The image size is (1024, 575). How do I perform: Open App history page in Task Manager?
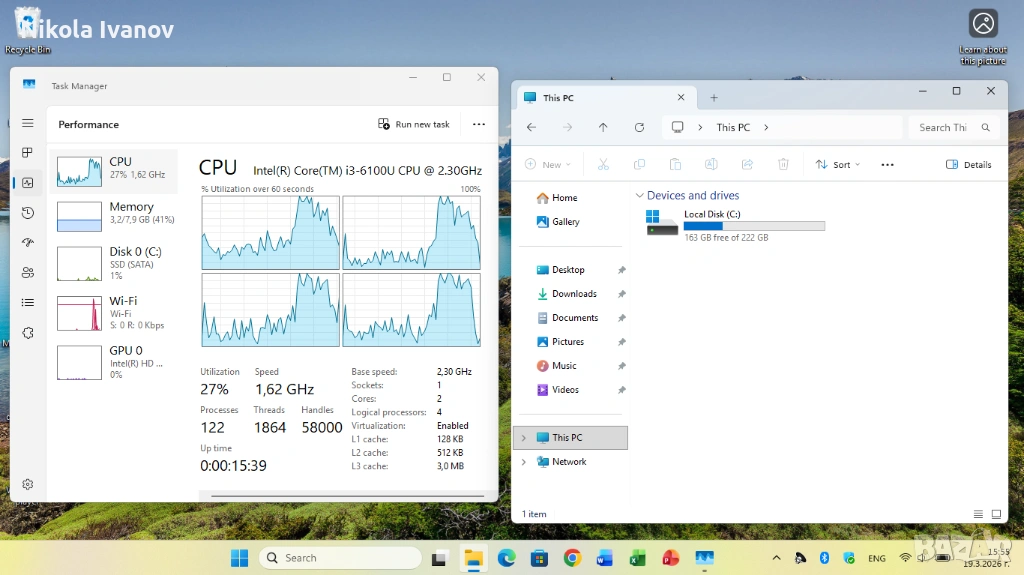(28, 213)
